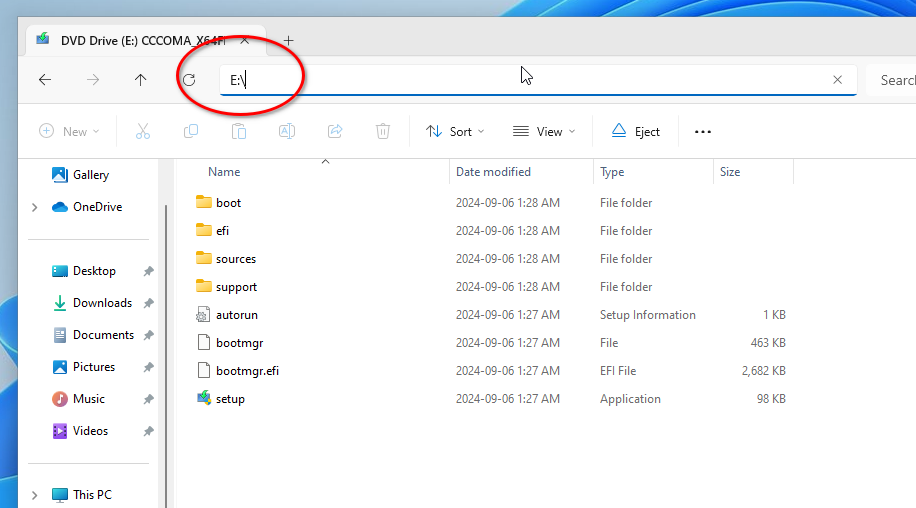Clear the address bar text
The height and width of the screenshot is (508, 916).
[837, 80]
